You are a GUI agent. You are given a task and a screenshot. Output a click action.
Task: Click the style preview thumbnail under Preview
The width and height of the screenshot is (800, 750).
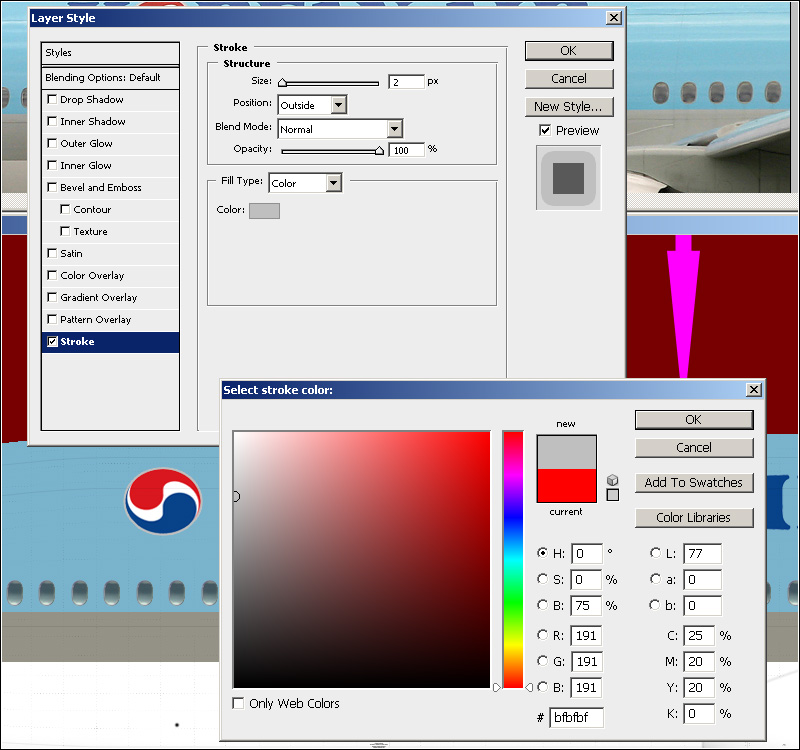point(568,177)
